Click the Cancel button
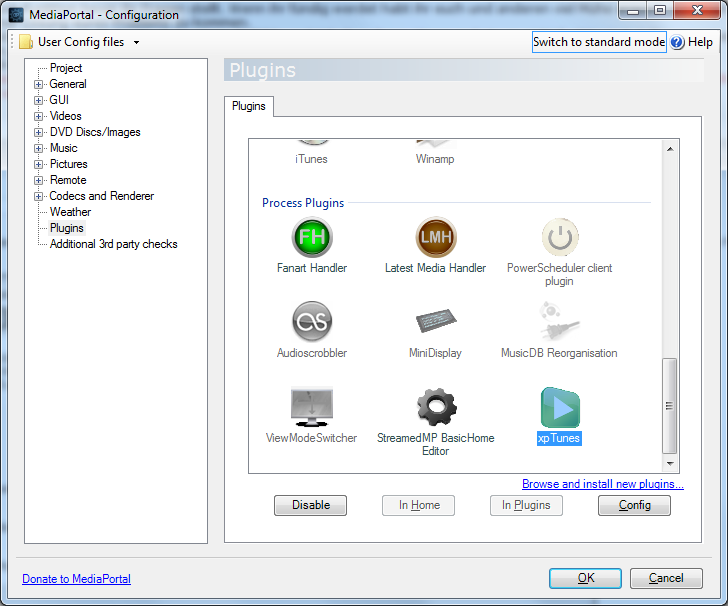This screenshot has width=728, height=606. (x=666, y=578)
